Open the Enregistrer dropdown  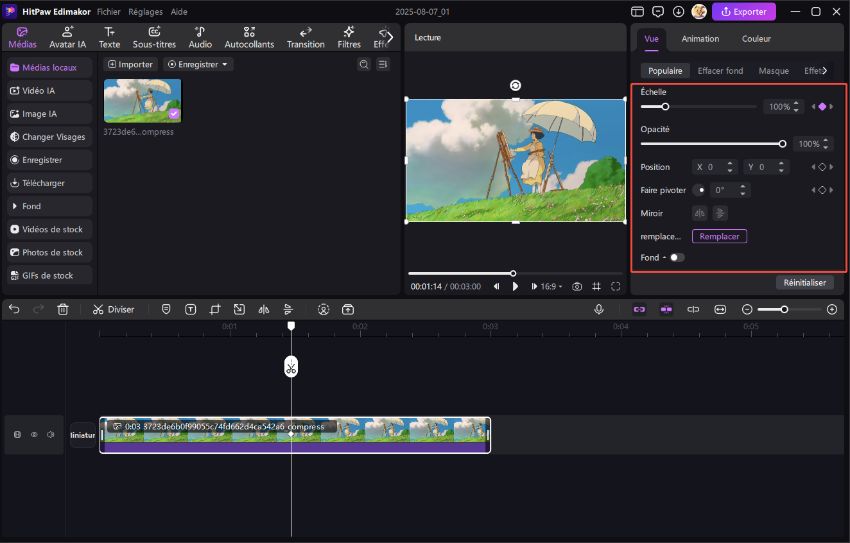198,64
